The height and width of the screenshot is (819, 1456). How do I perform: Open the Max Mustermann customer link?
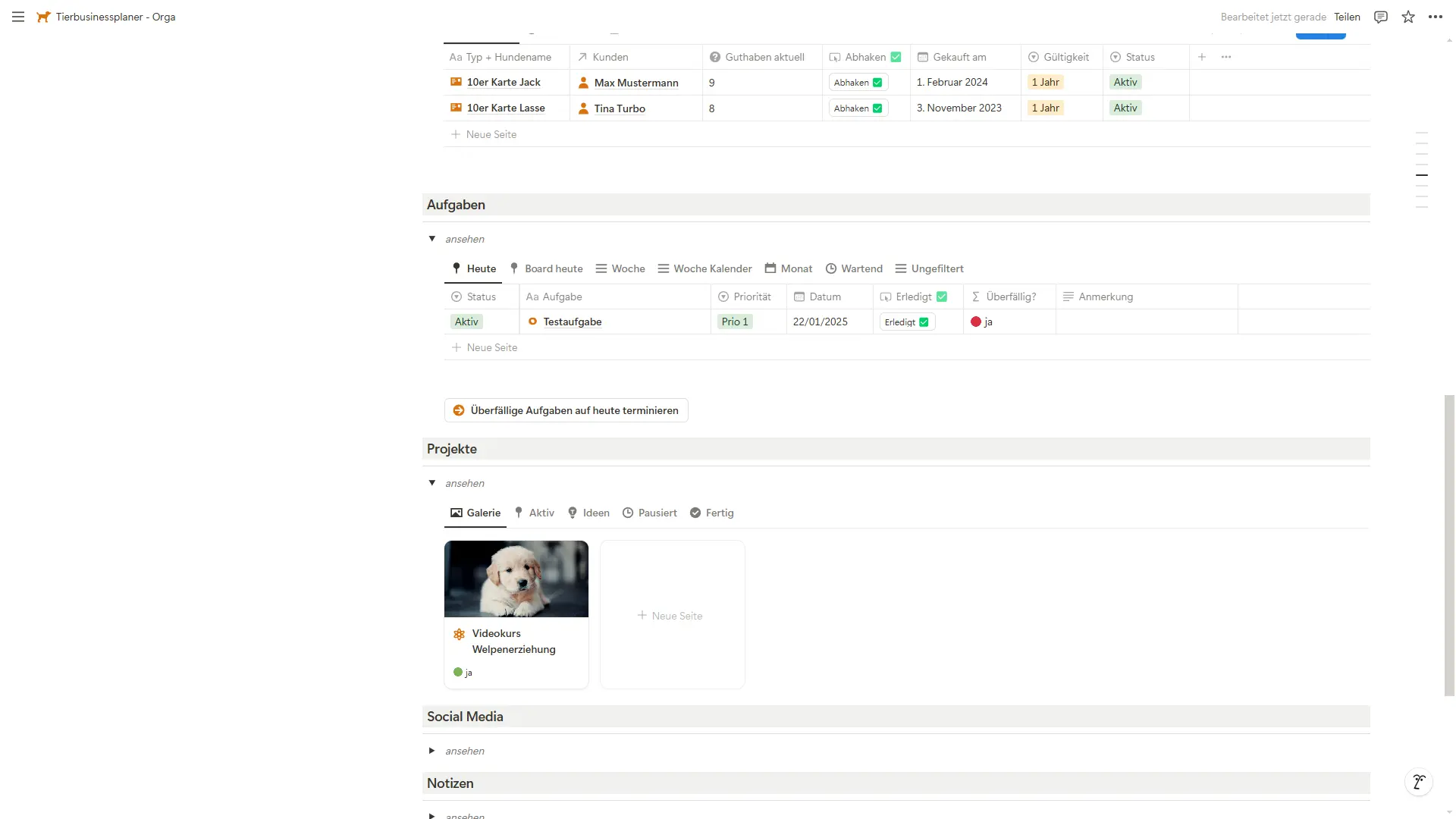point(636,83)
